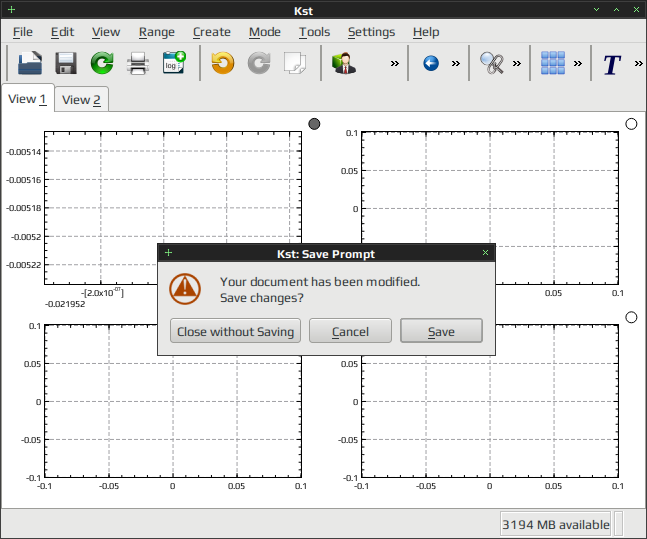This screenshot has width=647, height=539.
Task: Click the Cancel button
Action: tap(350, 331)
